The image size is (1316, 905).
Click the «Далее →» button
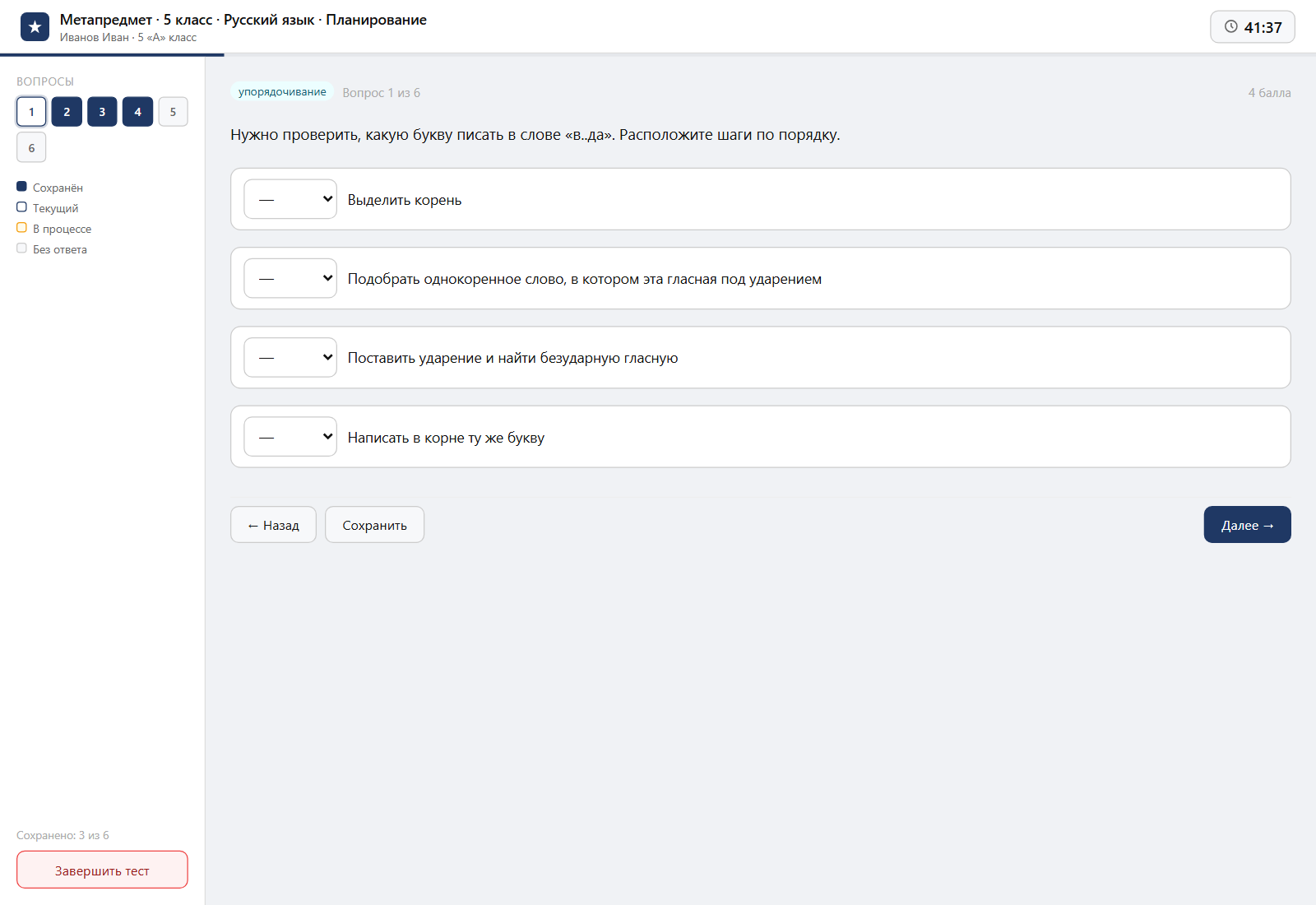pyautogui.click(x=1247, y=525)
